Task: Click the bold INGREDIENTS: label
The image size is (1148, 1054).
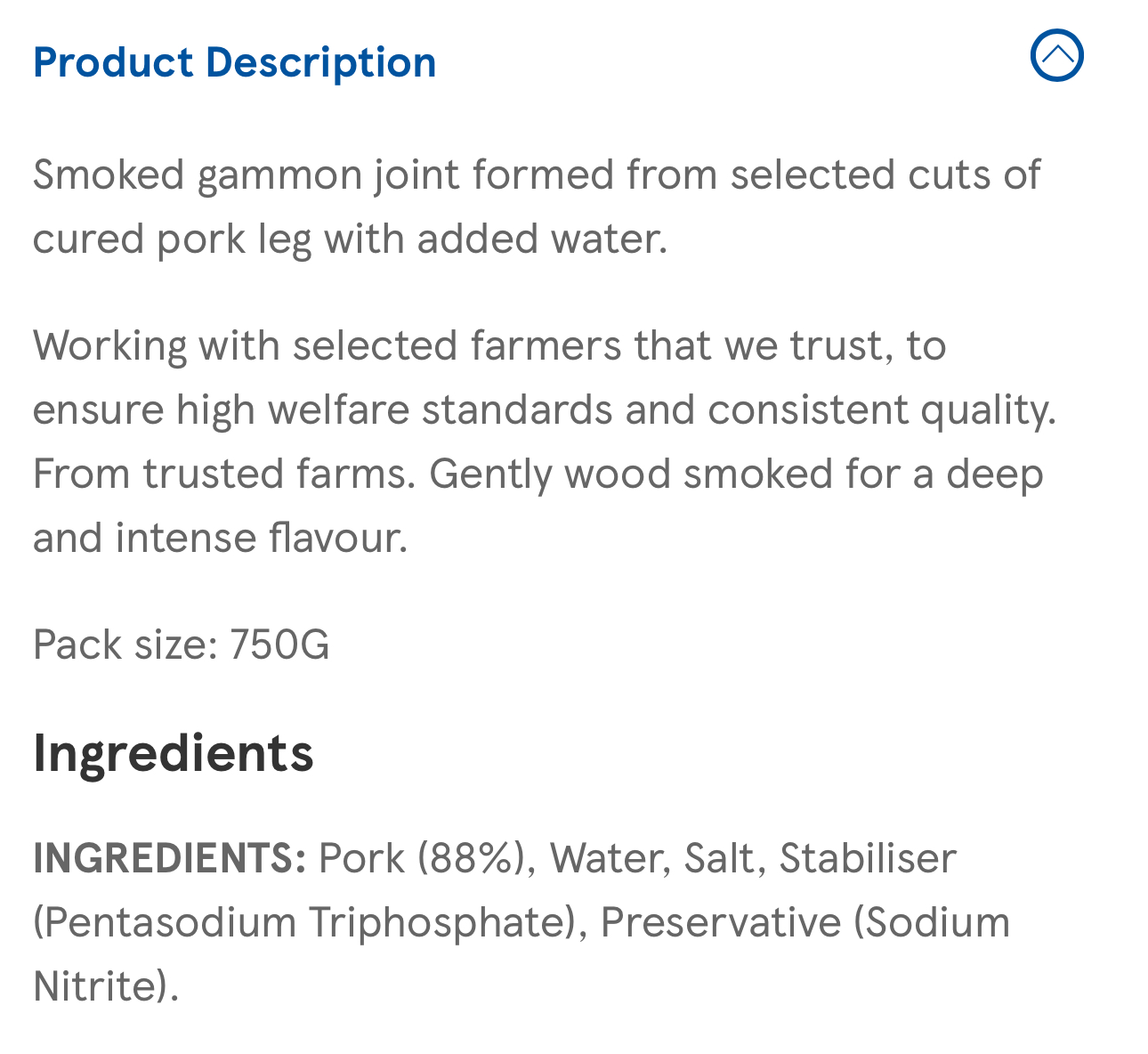Action: (170, 858)
